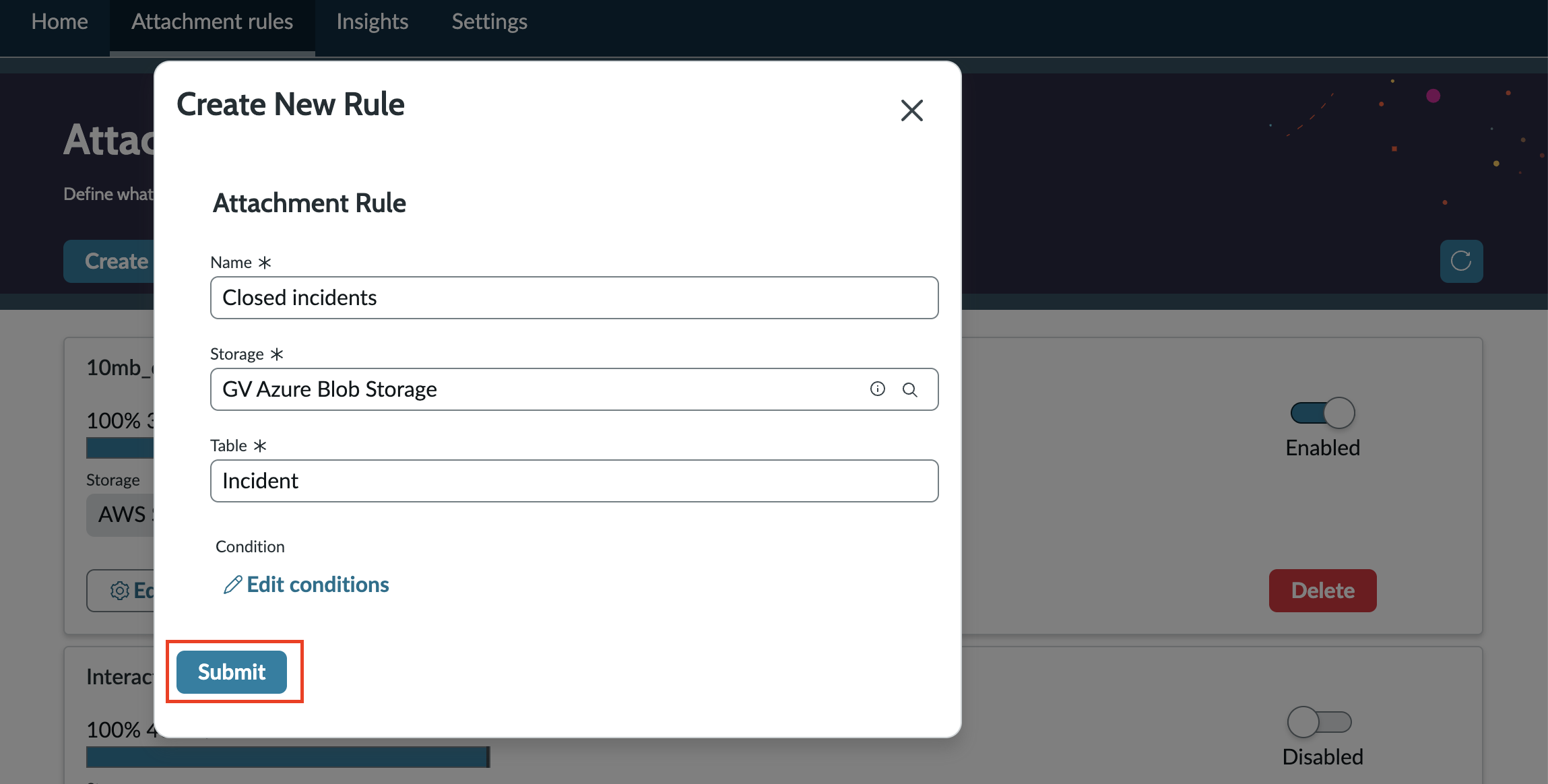Viewport: 1548px width, 784px height.
Task: Turn off the Enabled rule toggle
Action: coord(1322,413)
